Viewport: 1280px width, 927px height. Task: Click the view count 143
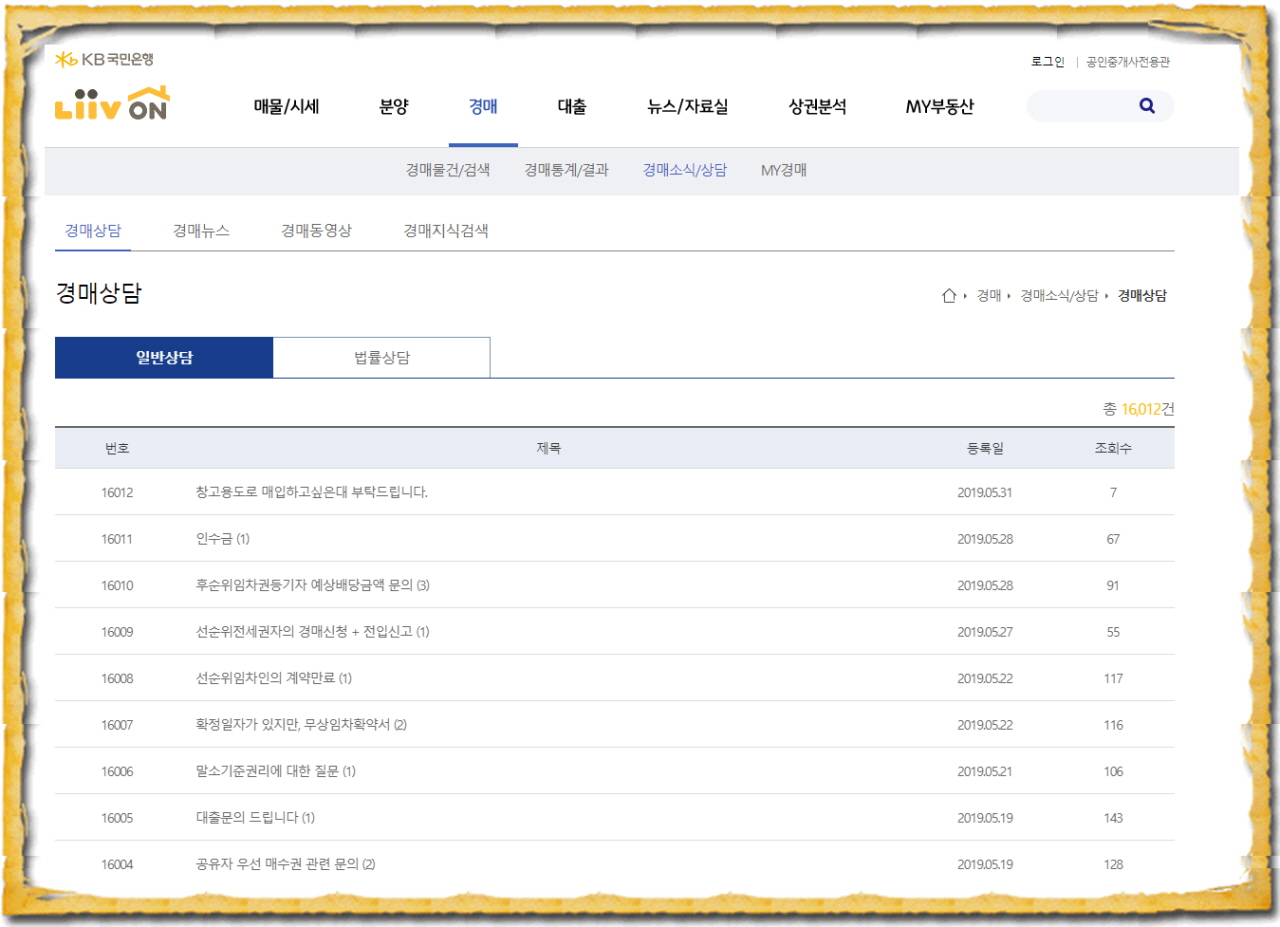coord(1113,818)
